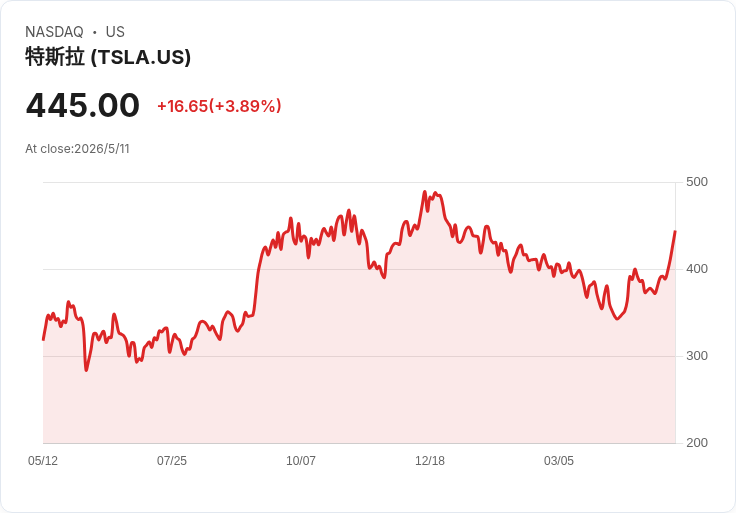This screenshot has height=513, width=736.
Task: Click the 400 price axis label
Action: (697, 269)
